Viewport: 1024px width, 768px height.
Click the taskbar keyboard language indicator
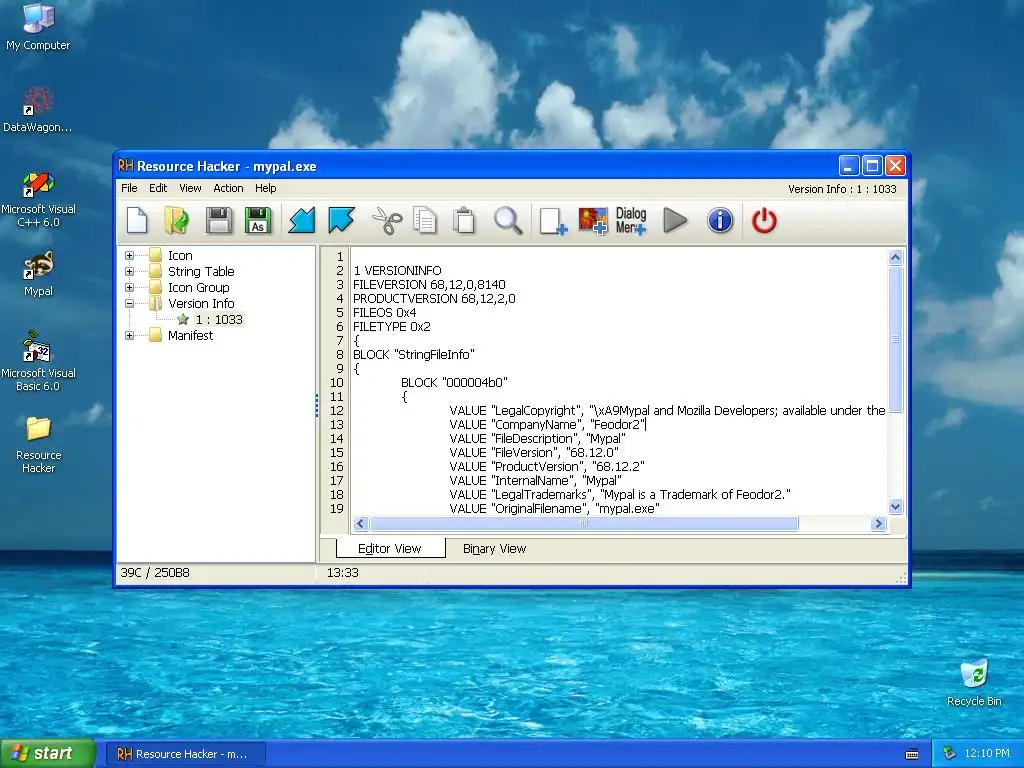pyautogui.click(x=912, y=754)
